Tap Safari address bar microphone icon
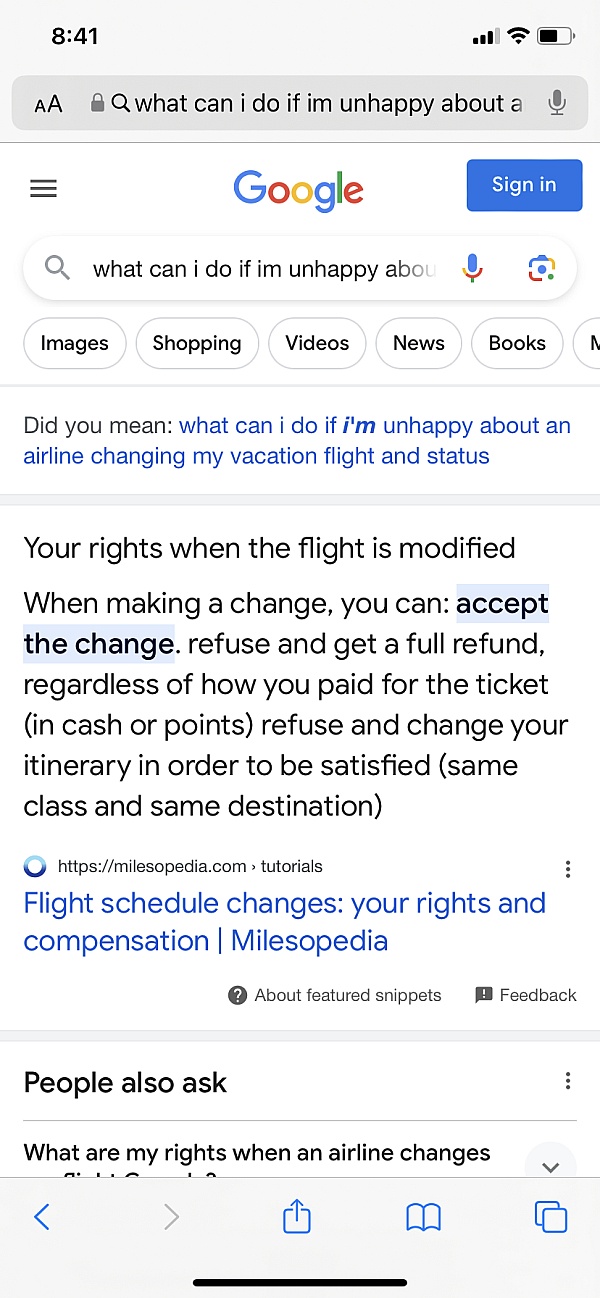Viewport: 600px width, 1298px height. (557, 103)
